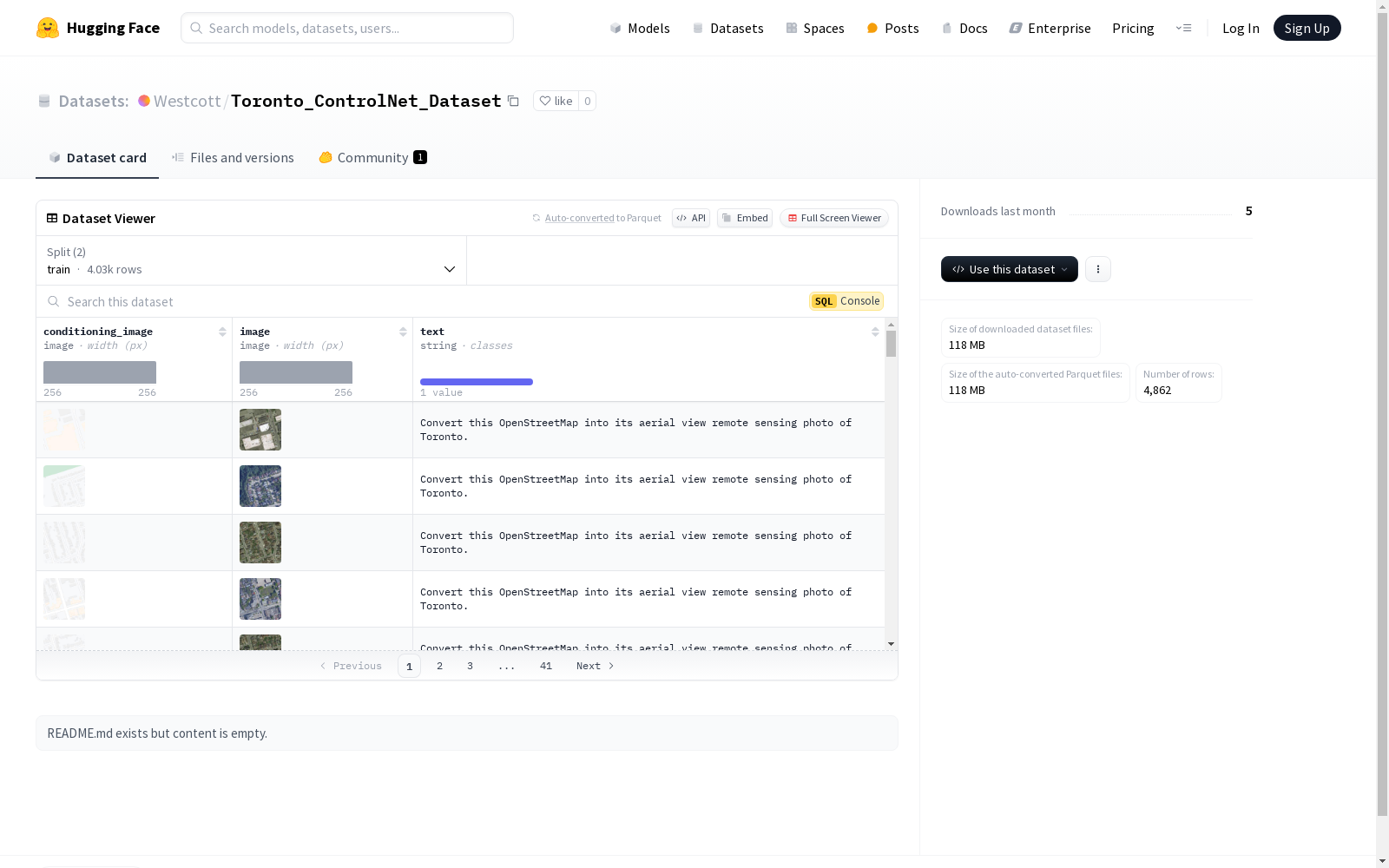Click the dataset viewer vertical scrollbar
The width and height of the screenshot is (1389, 868).
(x=891, y=343)
